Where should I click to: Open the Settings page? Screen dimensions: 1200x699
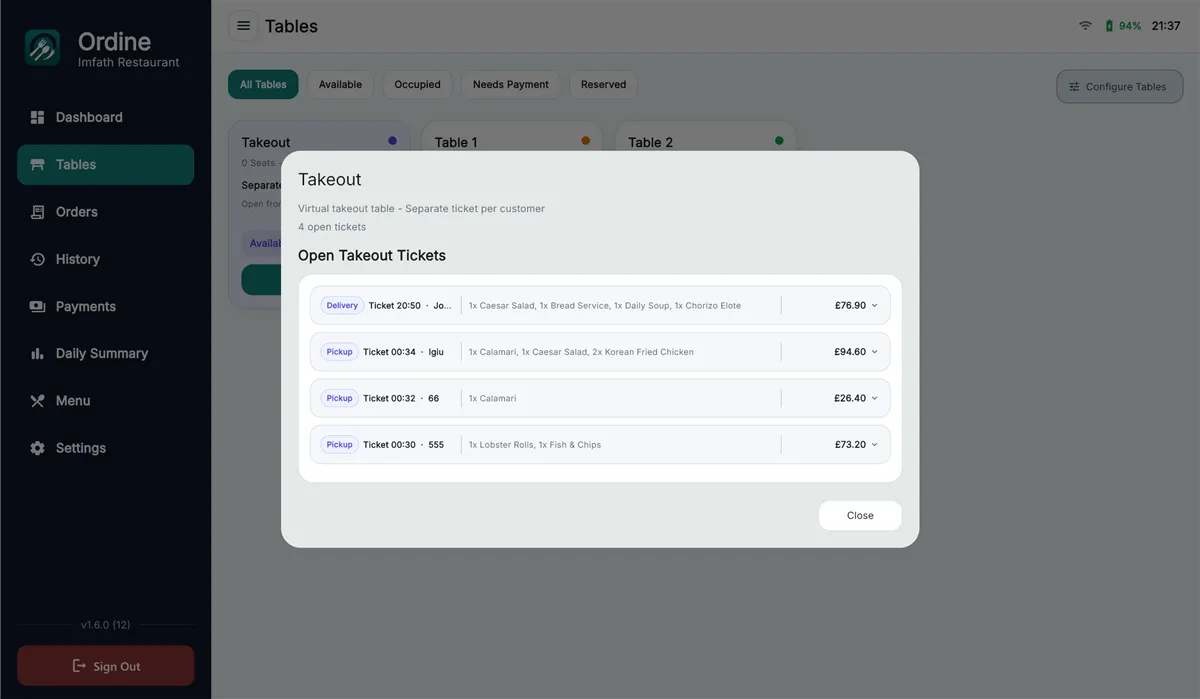(x=106, y=448)
